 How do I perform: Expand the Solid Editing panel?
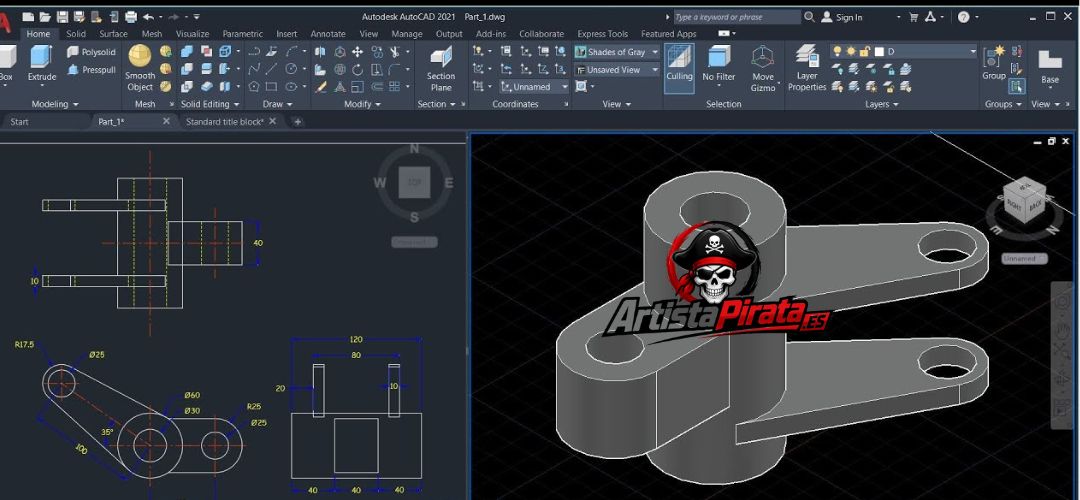pyautogui.click(x=210, y=104)
